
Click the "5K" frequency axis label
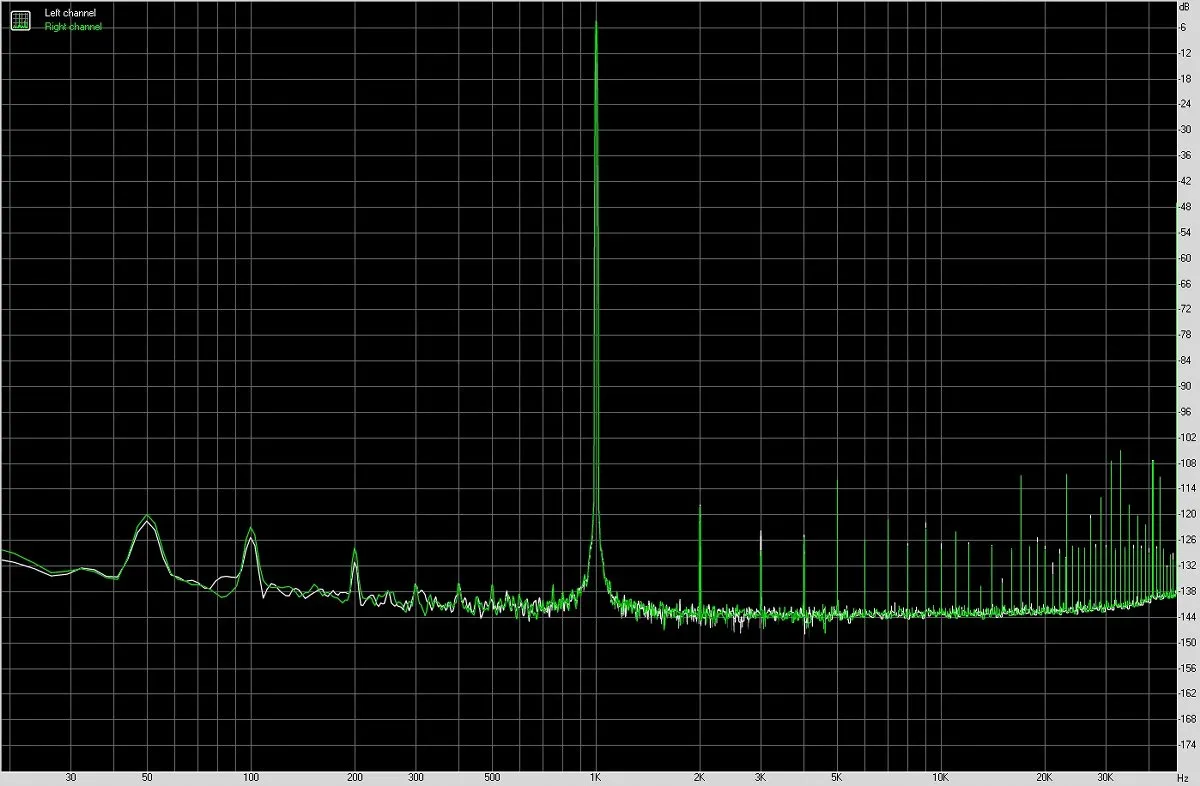click(837, 777)
